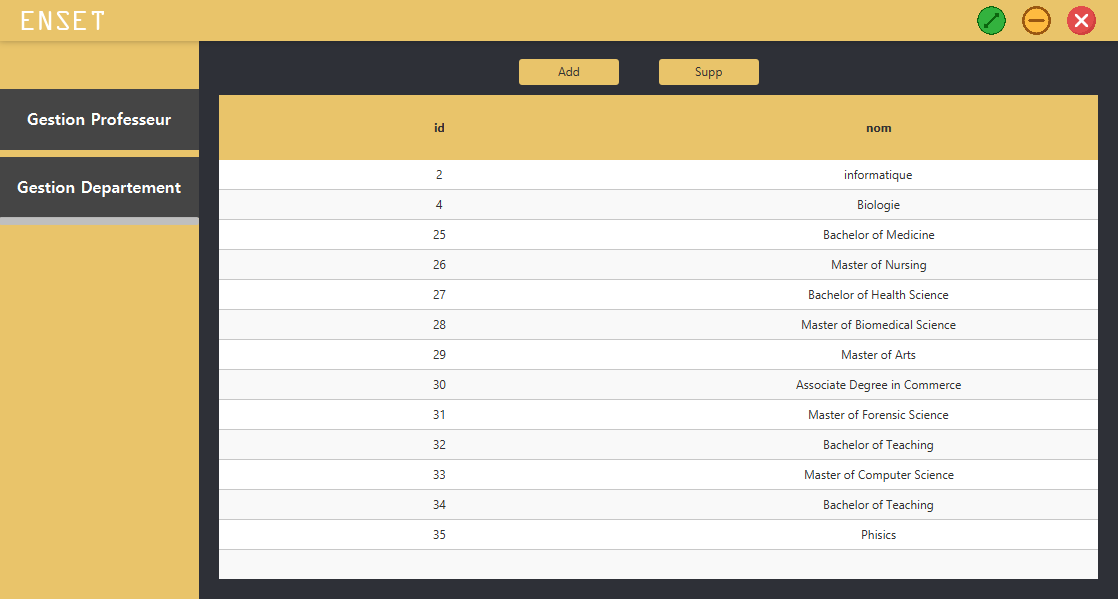Click the ENSET logo text
The height and width of the screenshot is (599, 1118).
click(62, 21)
